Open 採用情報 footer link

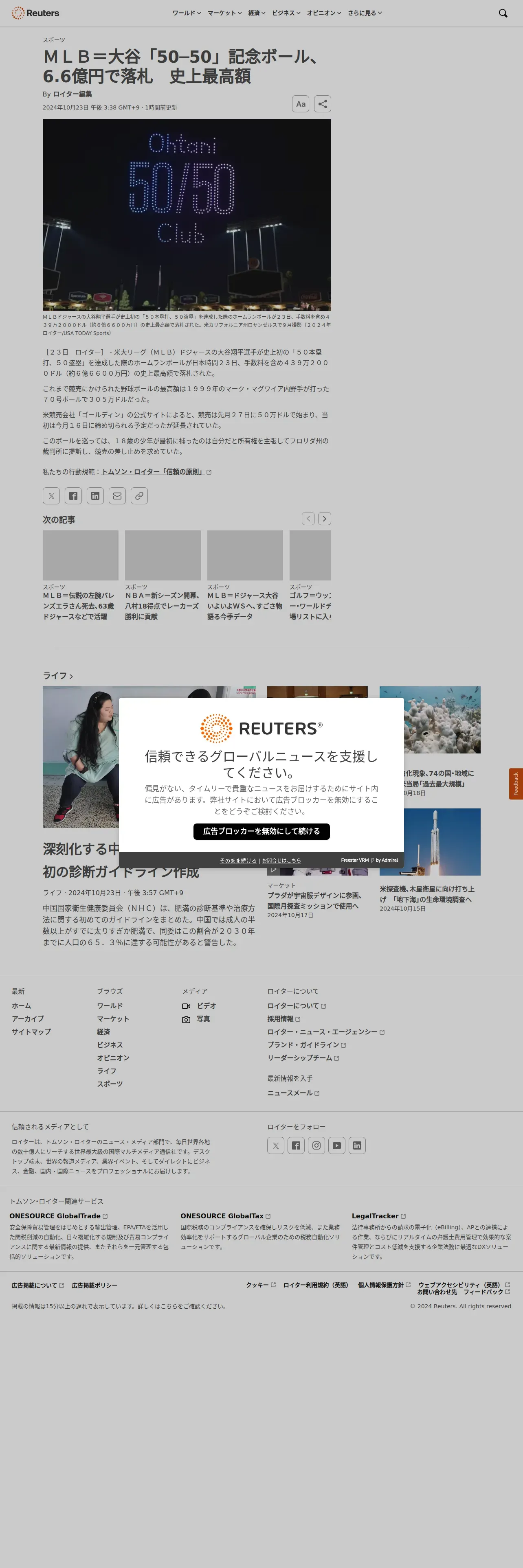(284, 1018)
